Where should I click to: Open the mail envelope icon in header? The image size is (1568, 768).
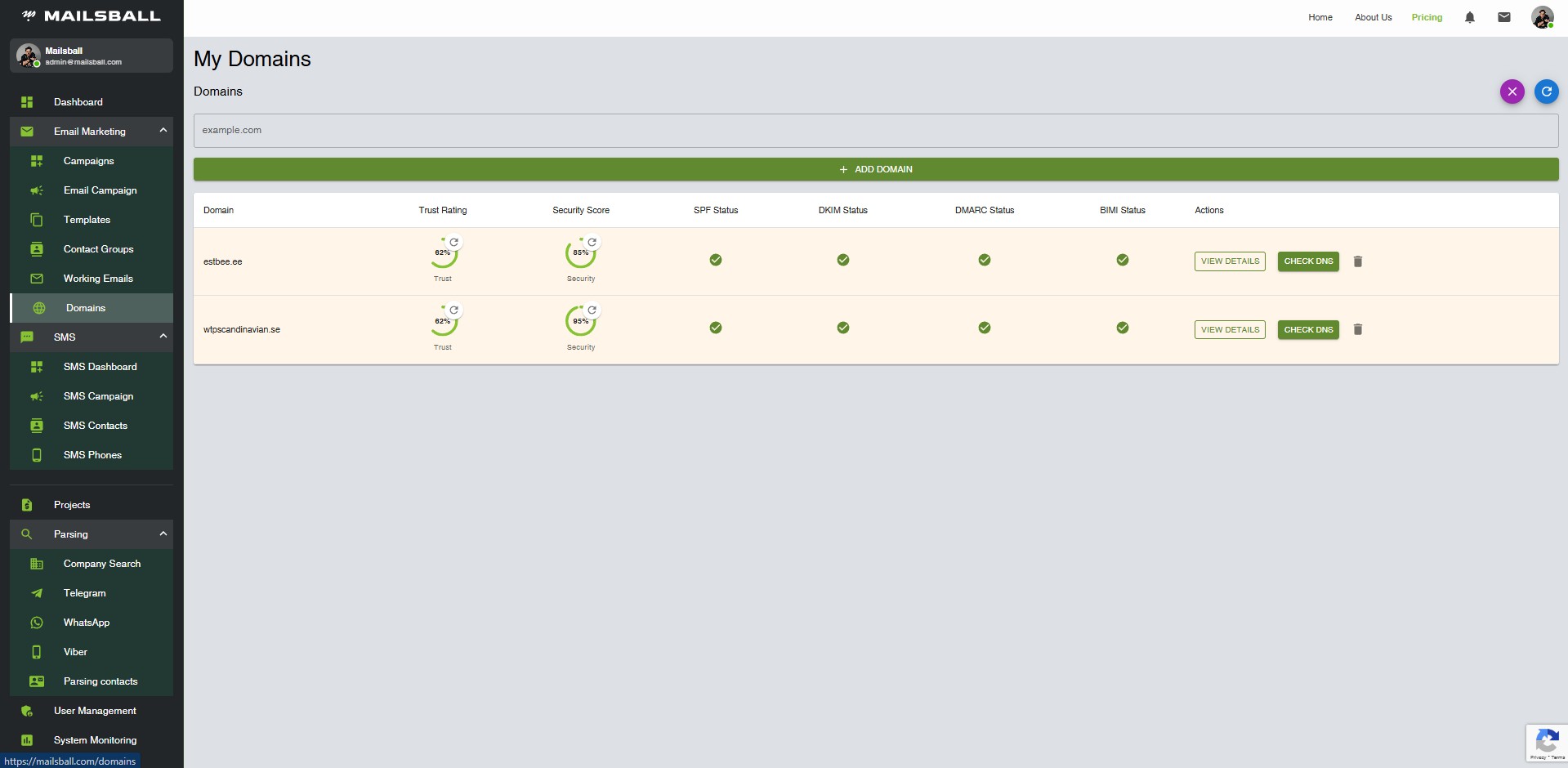click(x=1503, y=17)
